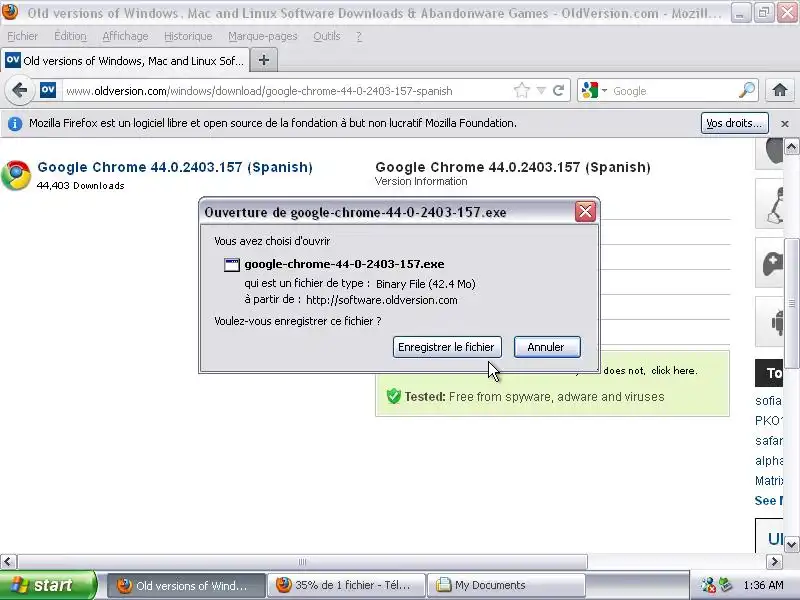The width and height of the screenshot is (800, 600).
Task: Click the Vos droits button
Action: point(734,123)
